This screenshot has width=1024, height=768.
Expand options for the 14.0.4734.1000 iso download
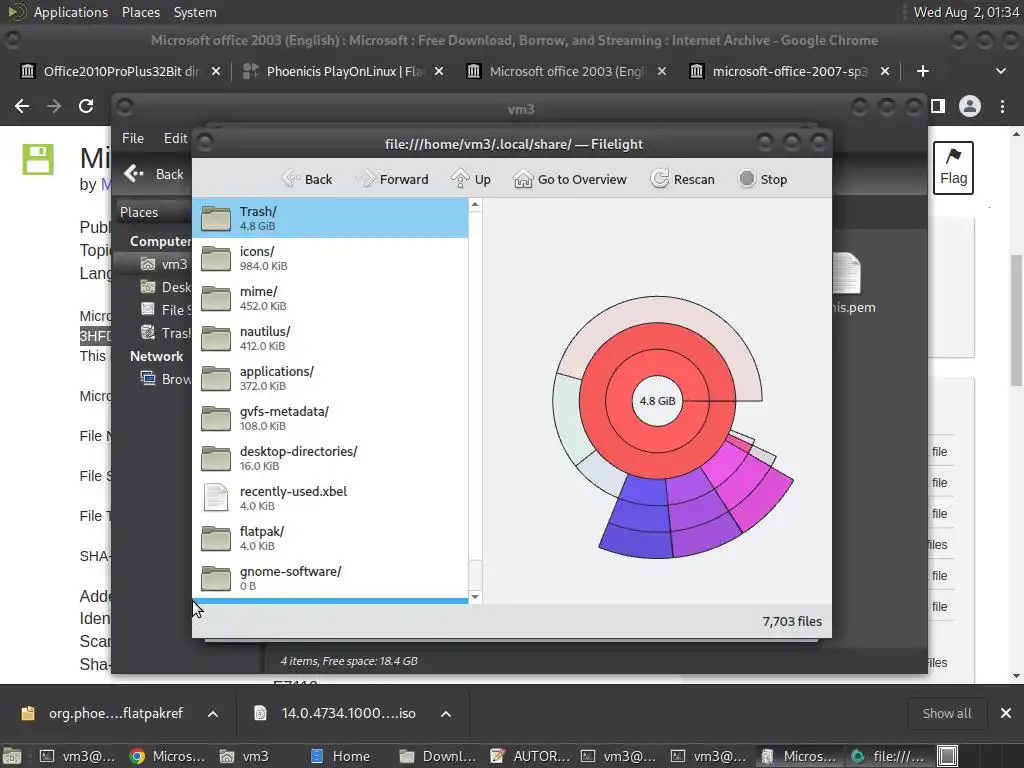pyautogui.click(x=446, y=714)
